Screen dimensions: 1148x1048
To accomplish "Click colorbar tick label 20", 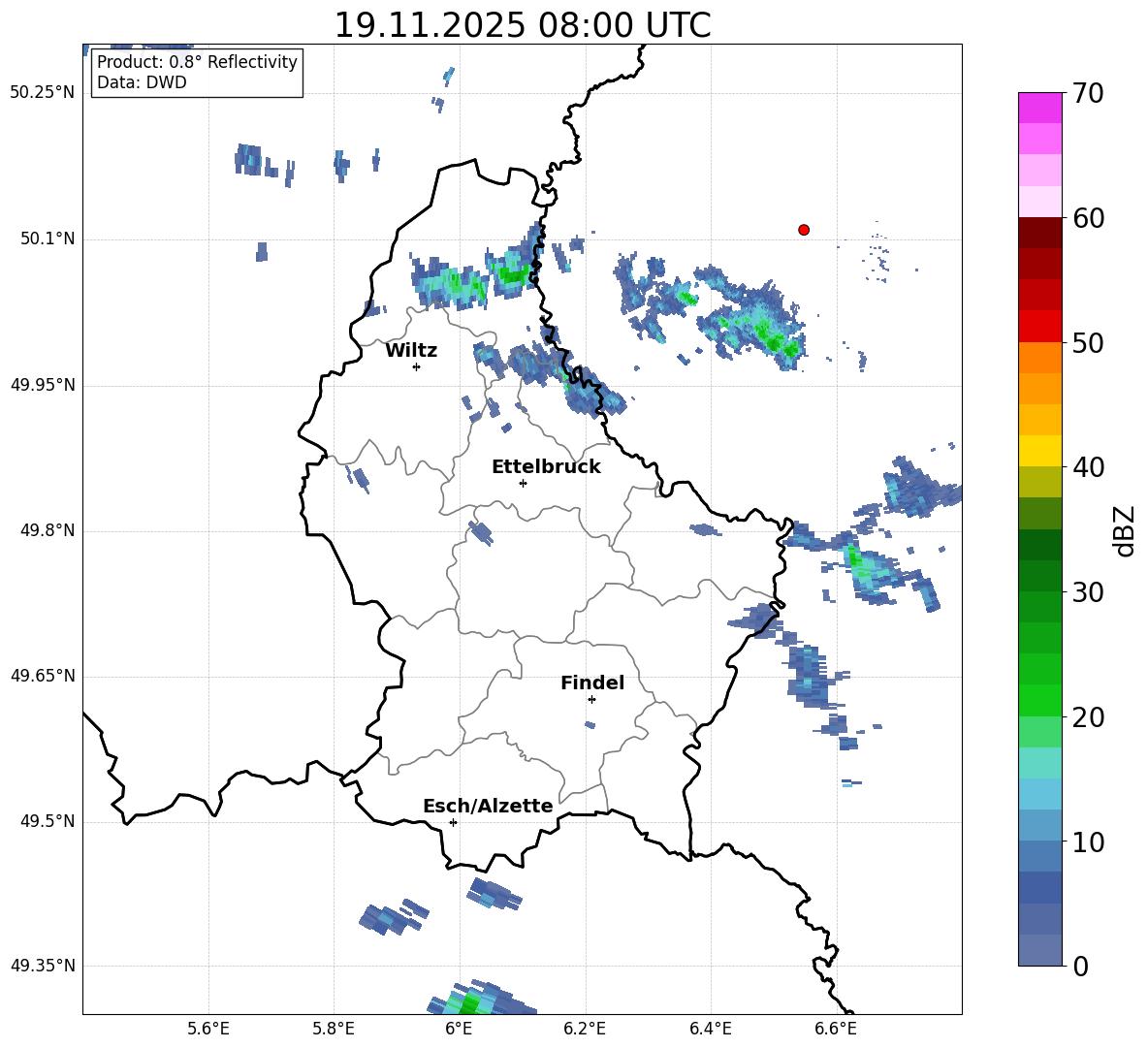I will [1088, 717].
